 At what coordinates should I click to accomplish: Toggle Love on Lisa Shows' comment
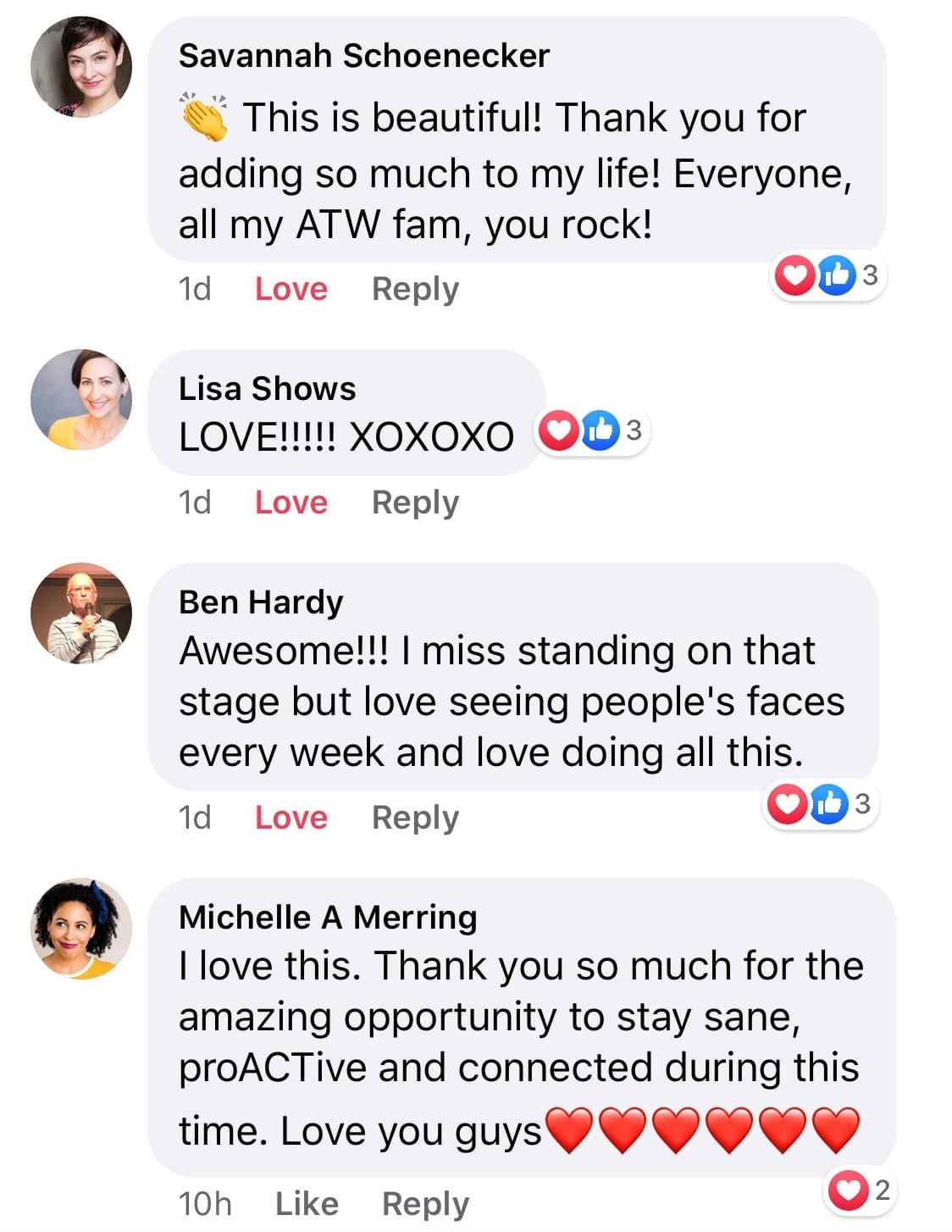pyautogui.click(x=291, y=502)
